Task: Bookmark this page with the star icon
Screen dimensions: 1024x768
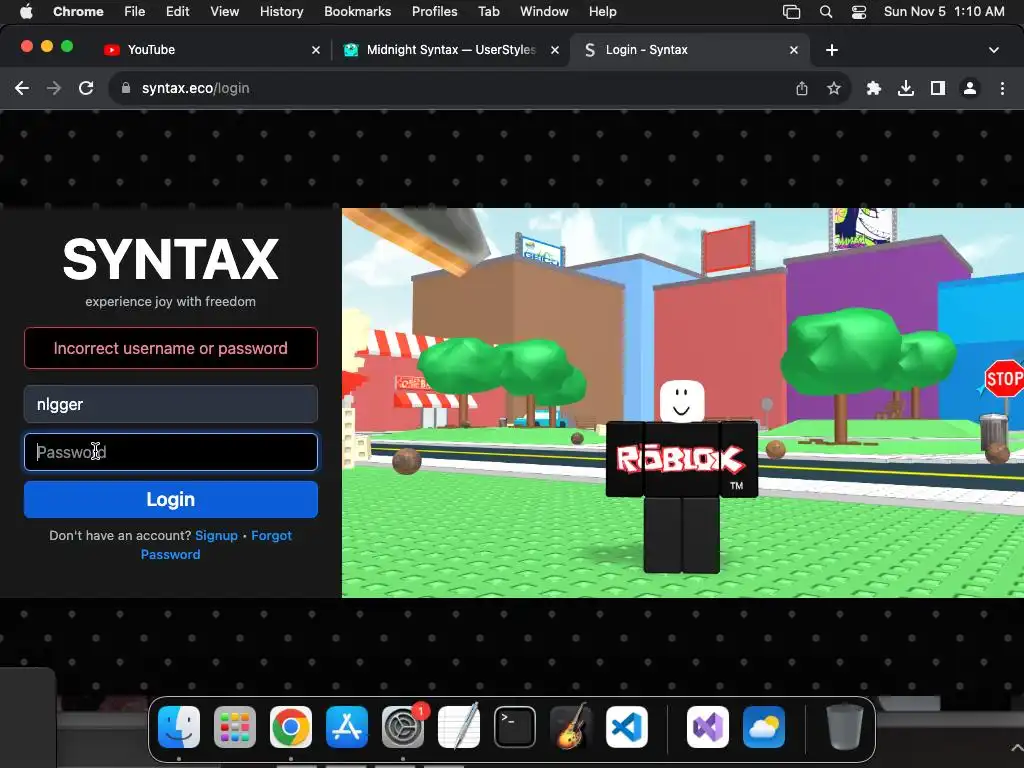Action: pos(833,88)
